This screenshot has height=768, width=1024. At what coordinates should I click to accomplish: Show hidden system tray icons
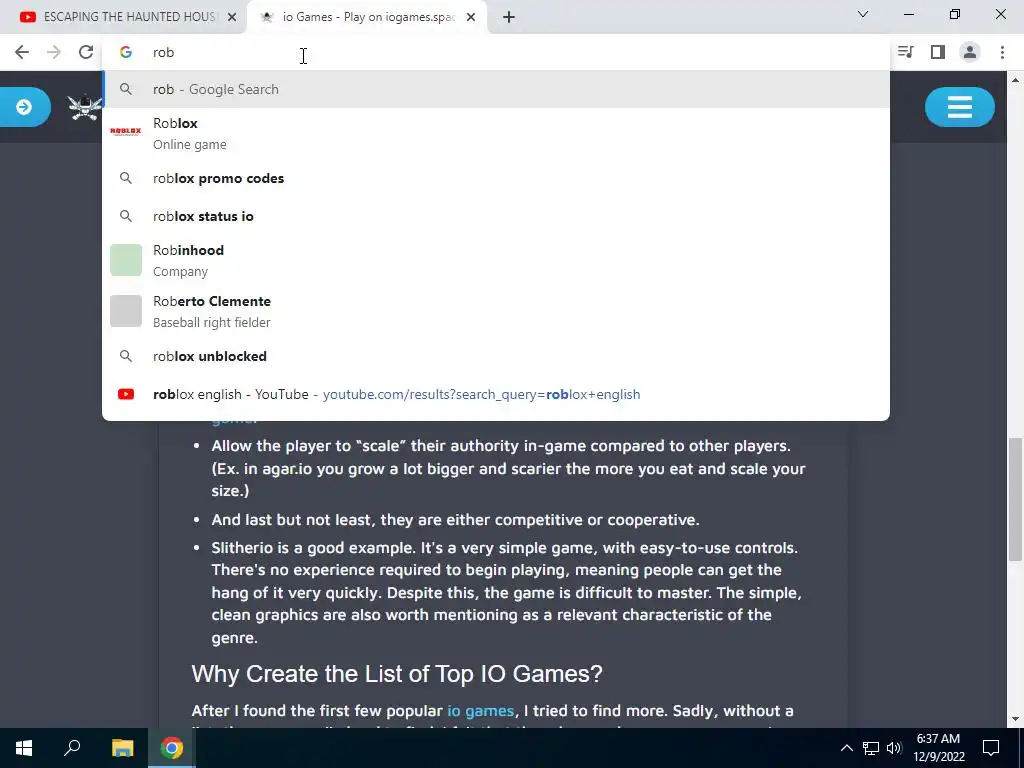(846, 748)
